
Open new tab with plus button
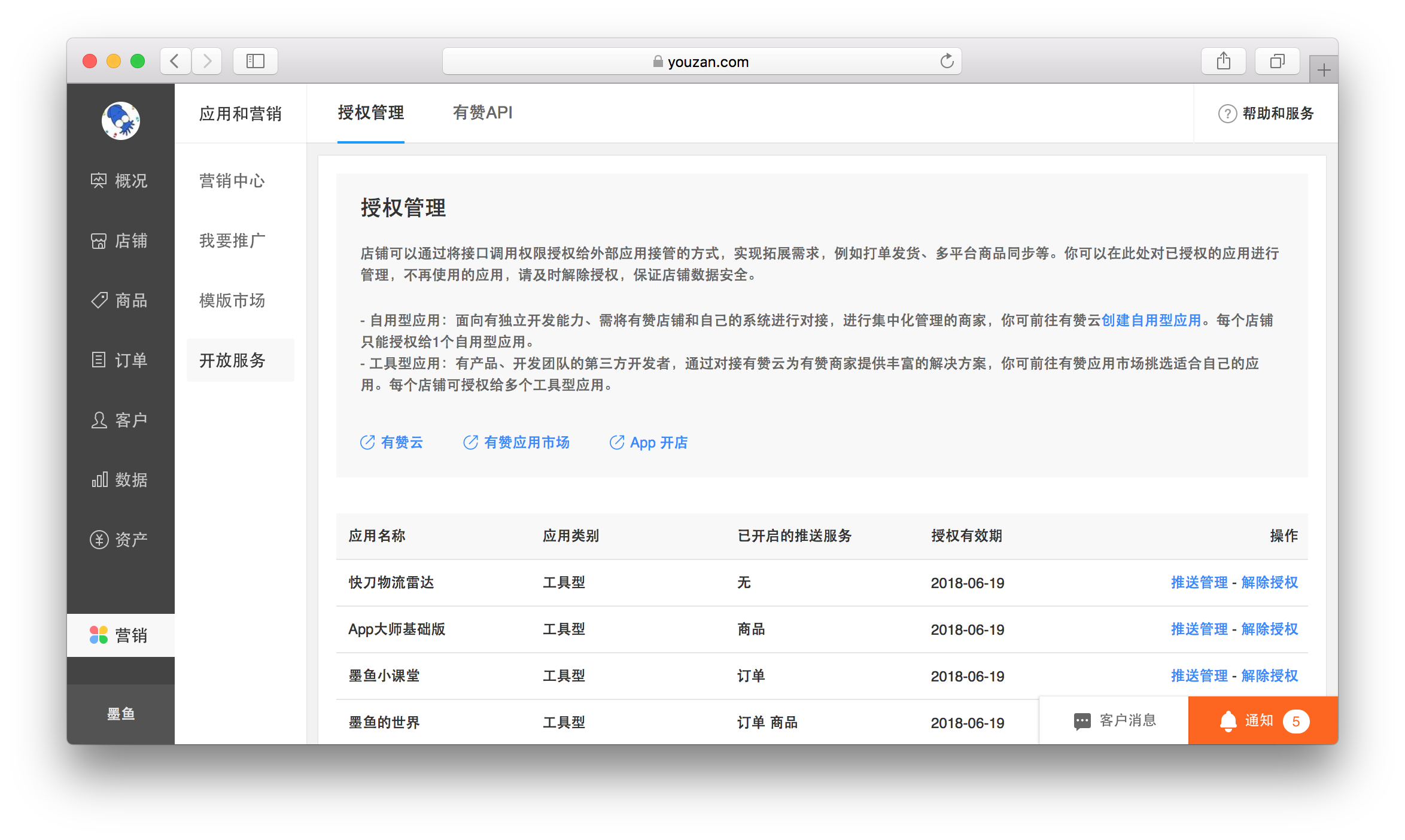(x=1324, y=70)
